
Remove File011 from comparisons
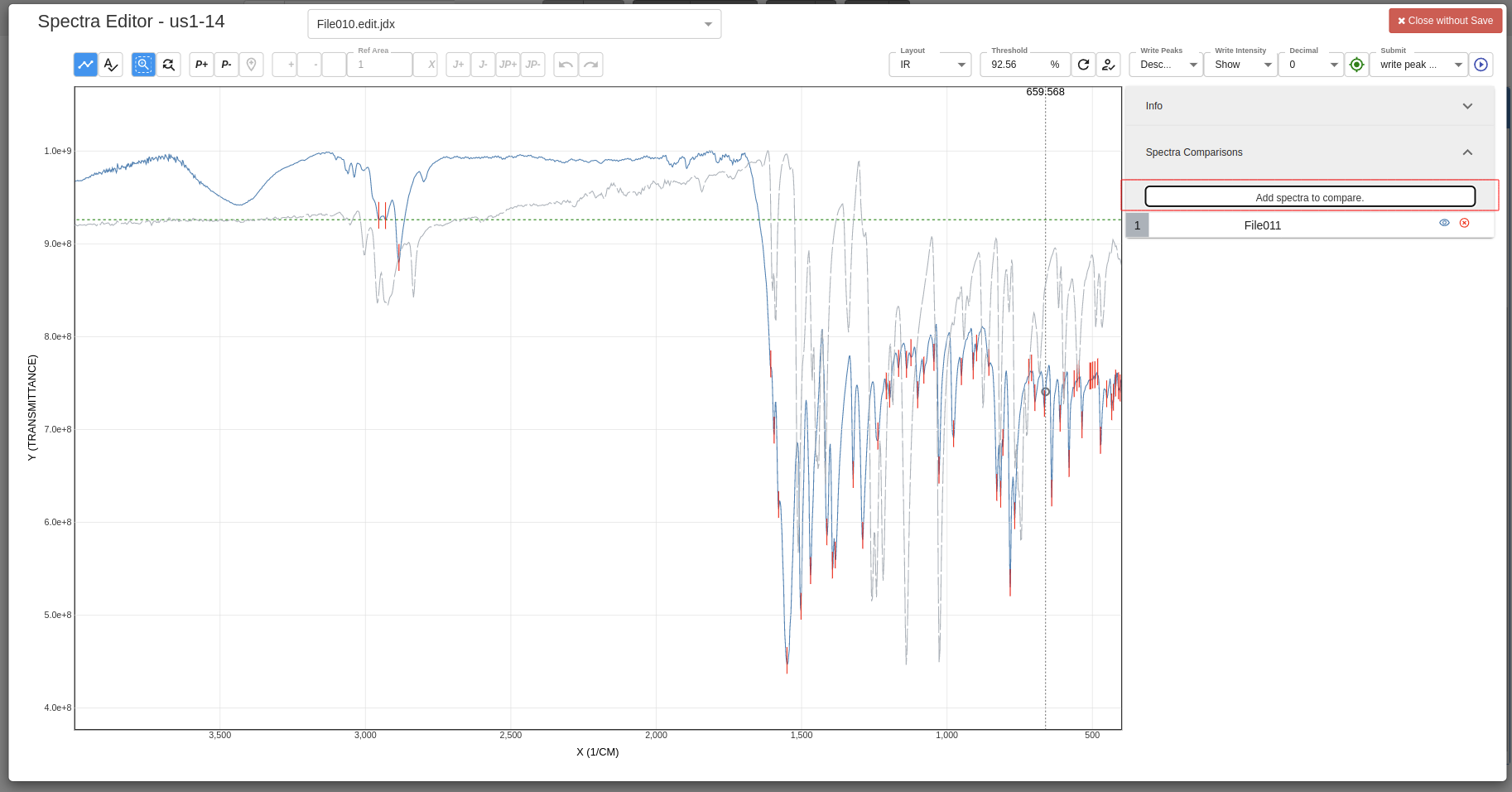[x=1464, y=223]
